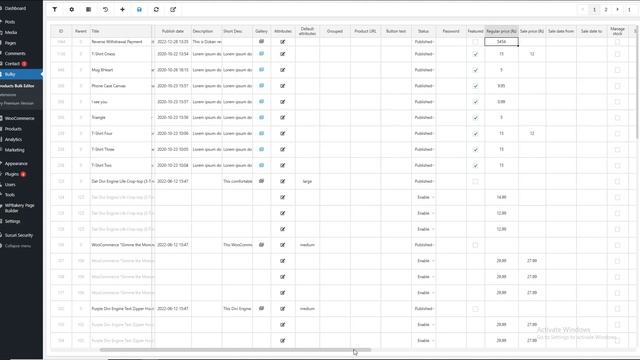Click the plus add-product icon

coord(122,9)
